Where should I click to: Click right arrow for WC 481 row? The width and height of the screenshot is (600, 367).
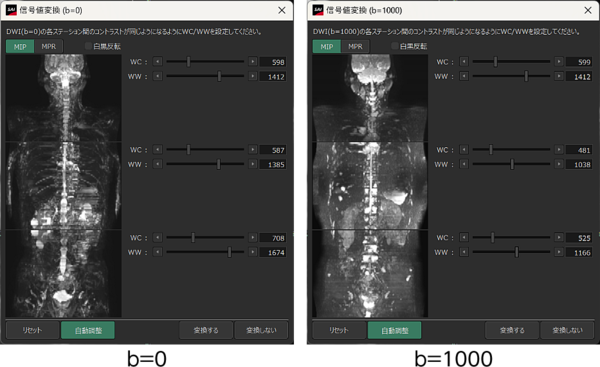[x=559, y=149]
